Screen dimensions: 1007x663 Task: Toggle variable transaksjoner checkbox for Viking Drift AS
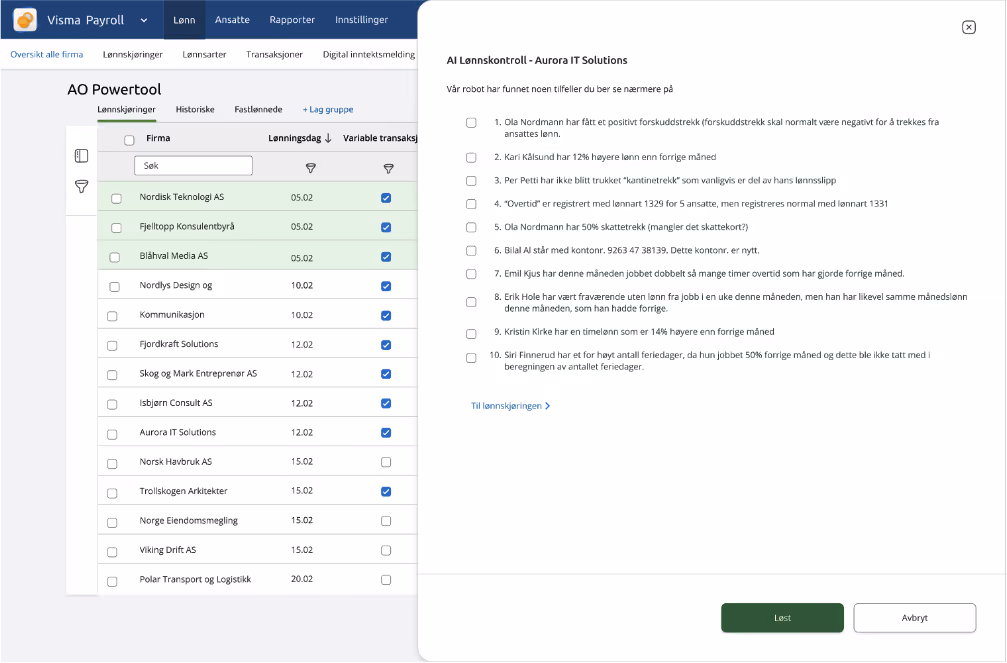point(386,550)
